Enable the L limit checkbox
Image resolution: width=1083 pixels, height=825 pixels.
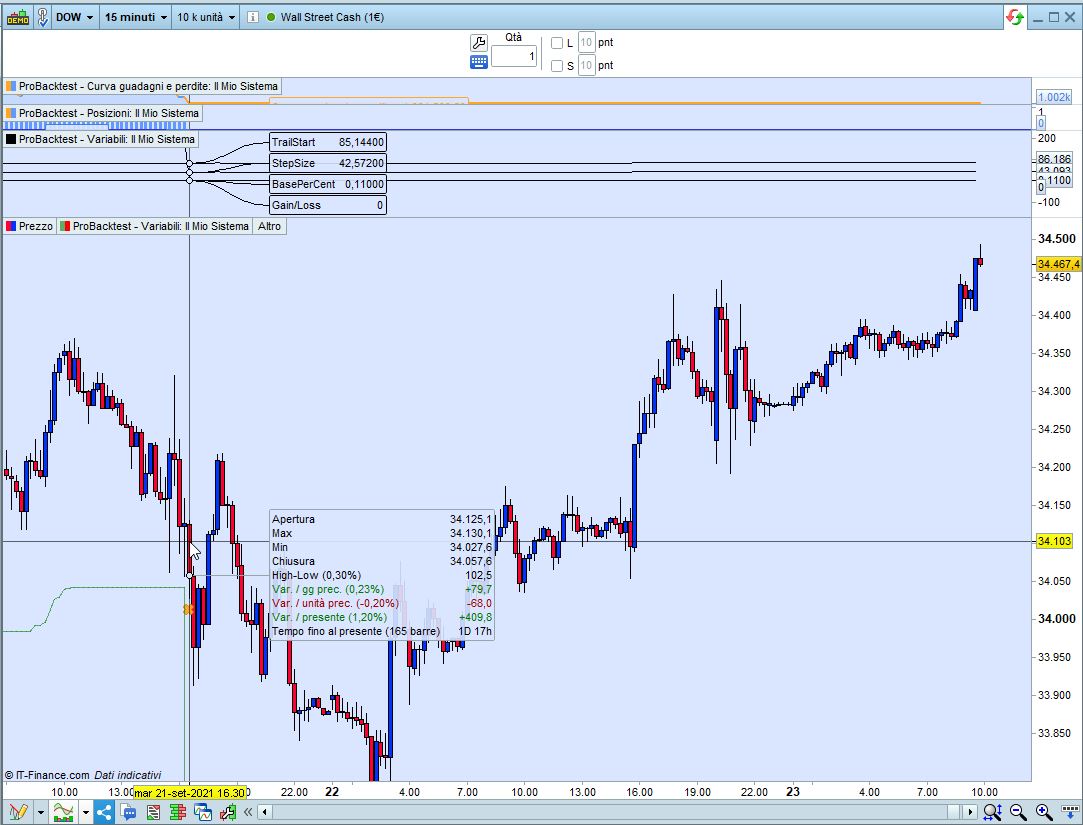[557, 43]
